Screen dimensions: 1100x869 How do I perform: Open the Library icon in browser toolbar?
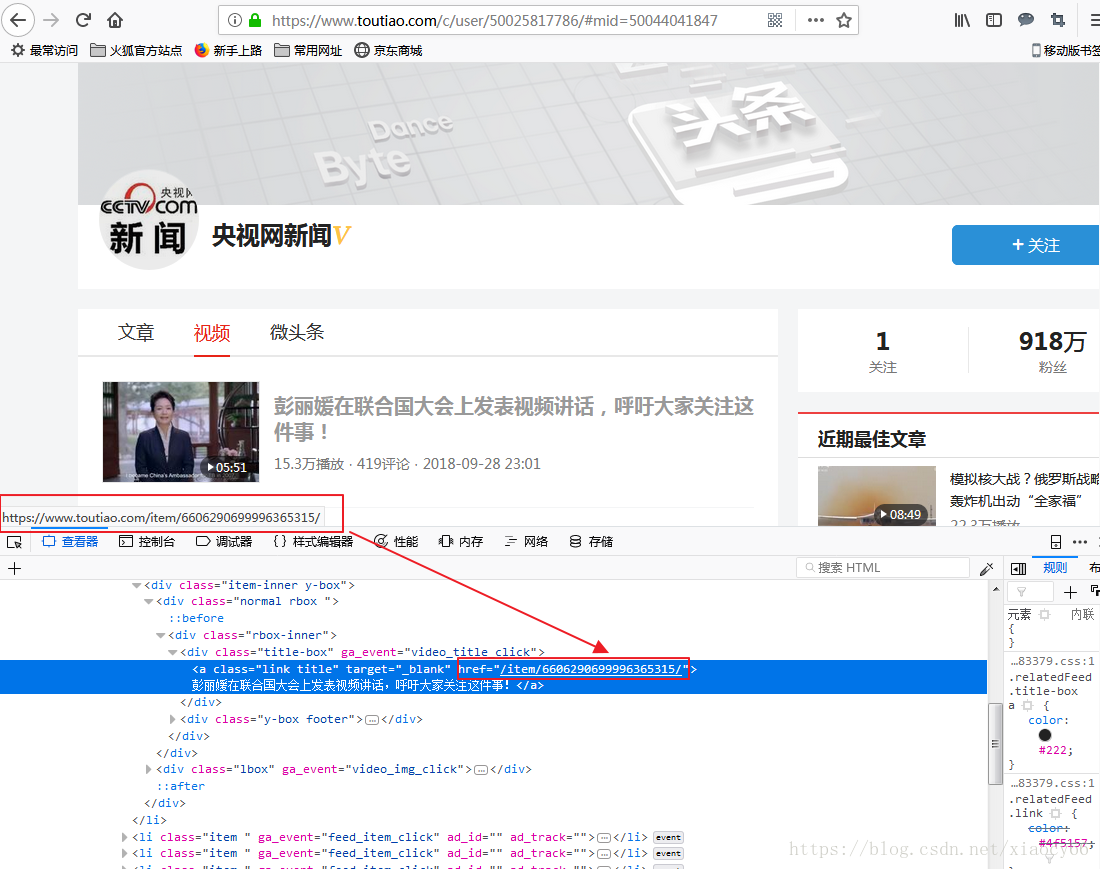pyautogui.click(x=962, y=20)
